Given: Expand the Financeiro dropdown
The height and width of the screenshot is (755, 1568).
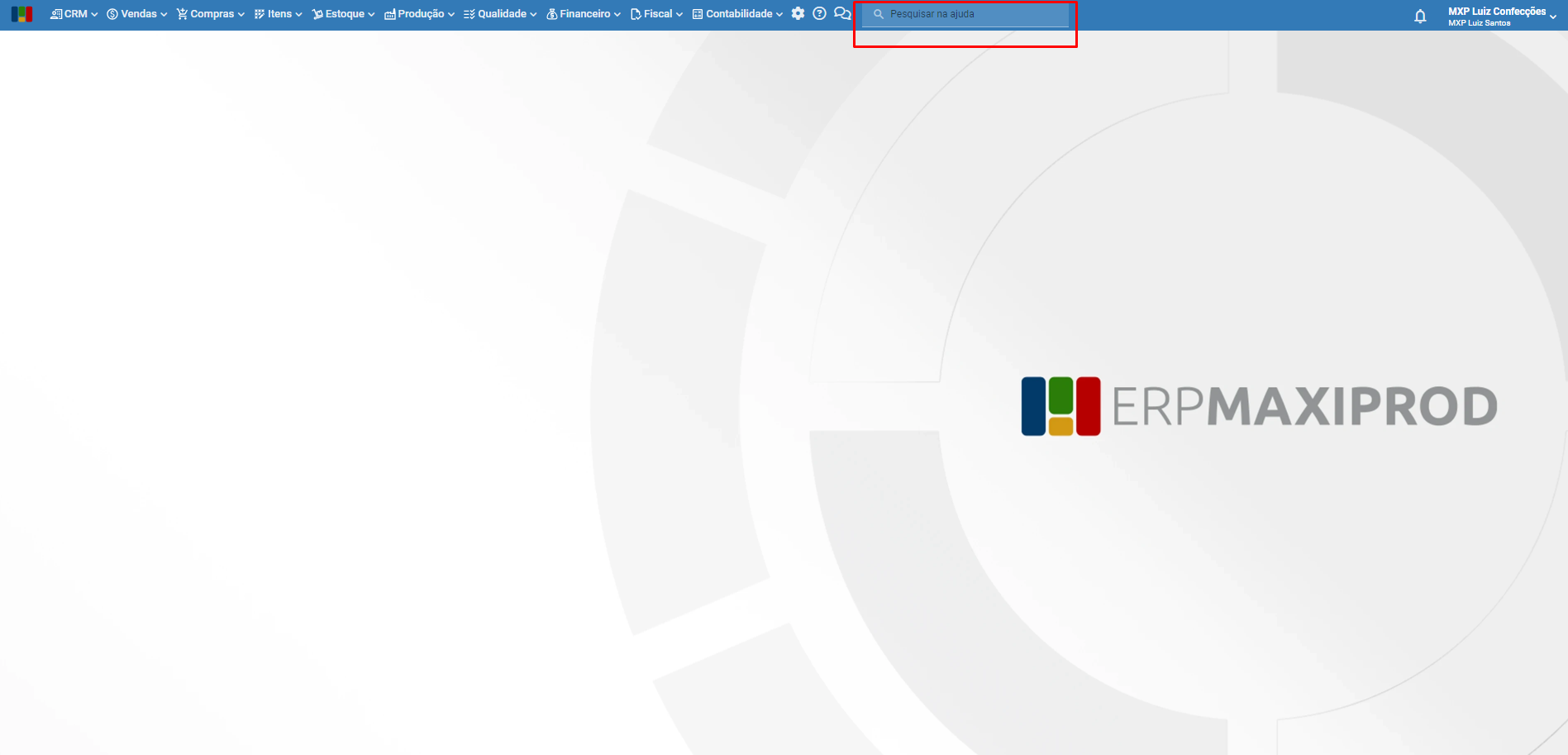Looking at the screenshot, I should click(584, 14).
